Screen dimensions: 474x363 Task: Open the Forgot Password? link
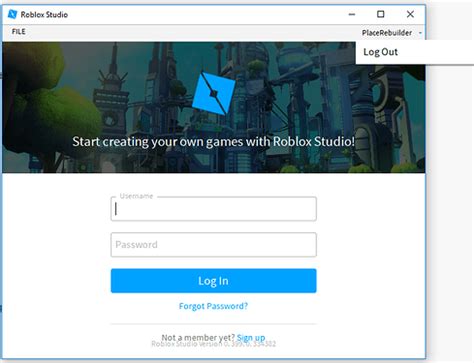(x=213, y=306)
